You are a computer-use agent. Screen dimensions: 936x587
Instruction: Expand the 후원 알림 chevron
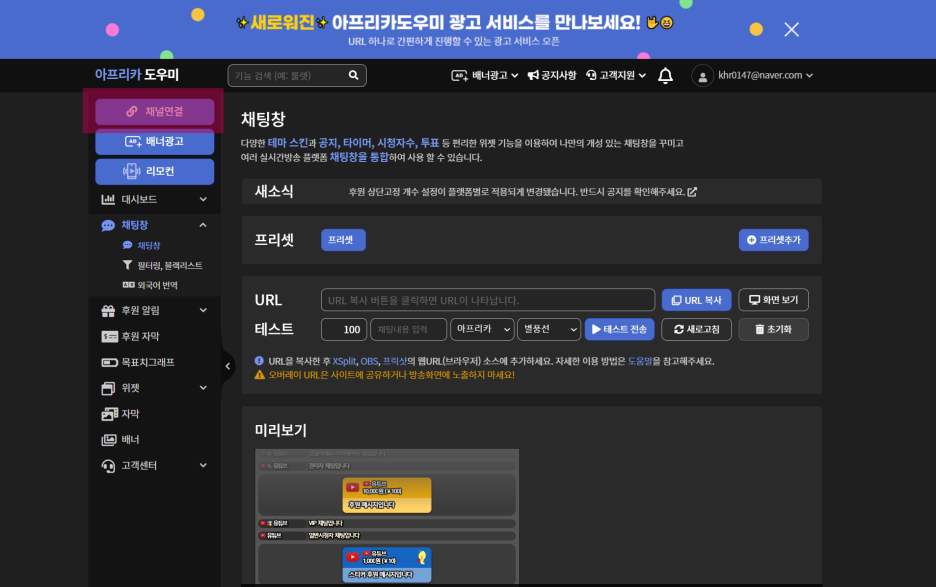[203, 310]
